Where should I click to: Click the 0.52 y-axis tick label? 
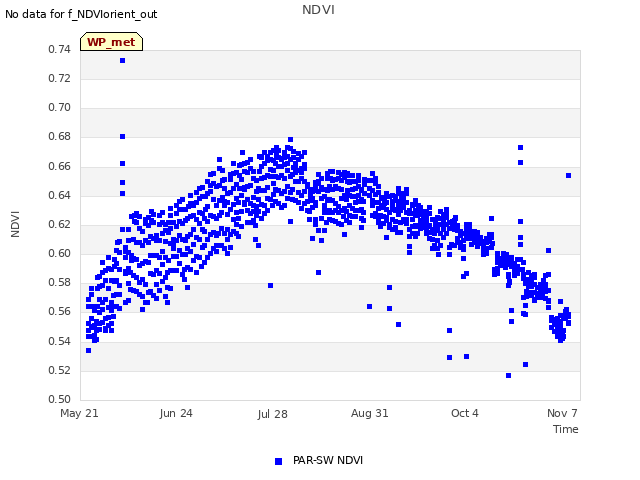60,370
